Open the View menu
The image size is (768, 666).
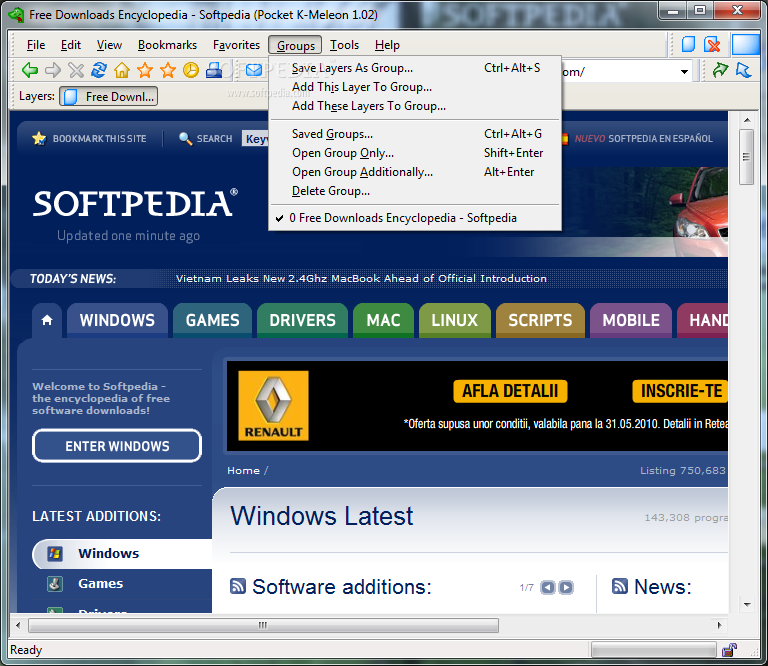(109, 45)
